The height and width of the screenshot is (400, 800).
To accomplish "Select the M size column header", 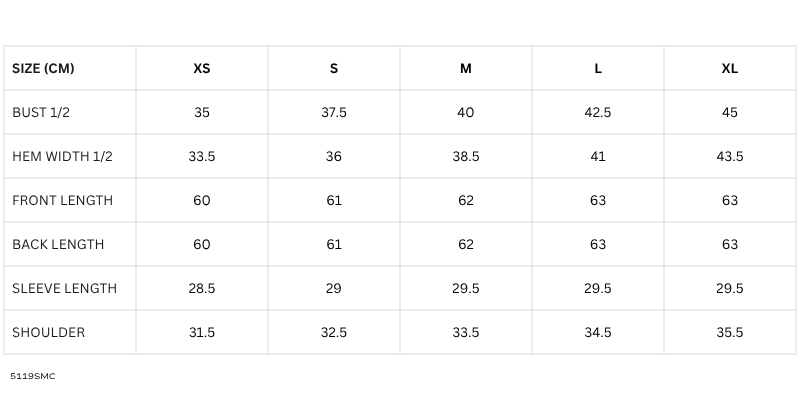I will [x=466, y=69].
